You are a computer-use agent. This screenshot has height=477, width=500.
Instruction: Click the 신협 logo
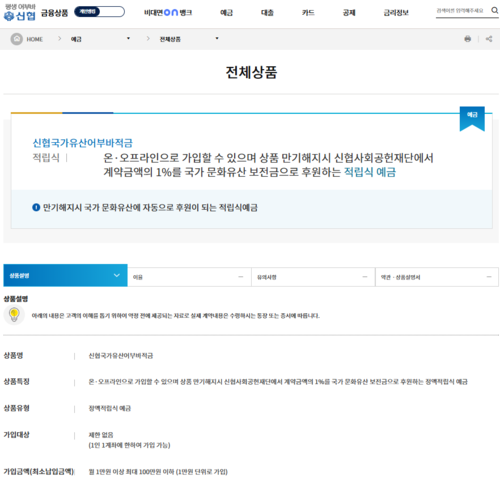pyautogui.click(x=19, y=12)
